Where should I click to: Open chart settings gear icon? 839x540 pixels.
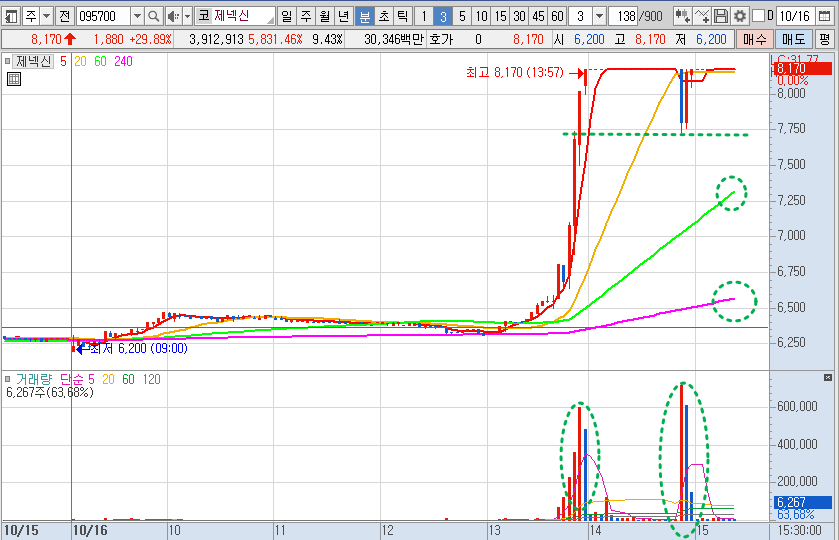(x=740, y=16)
